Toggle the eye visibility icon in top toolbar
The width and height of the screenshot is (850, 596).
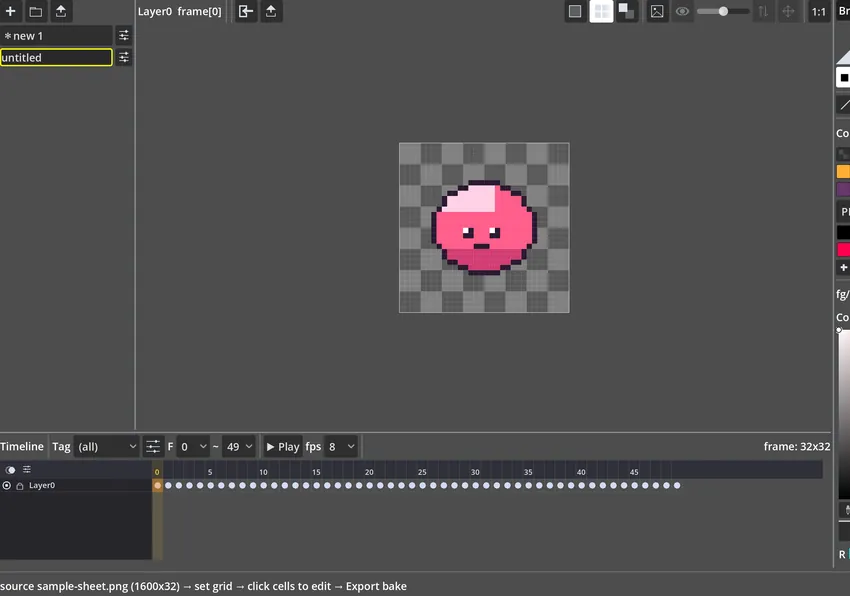click(682, 11)
